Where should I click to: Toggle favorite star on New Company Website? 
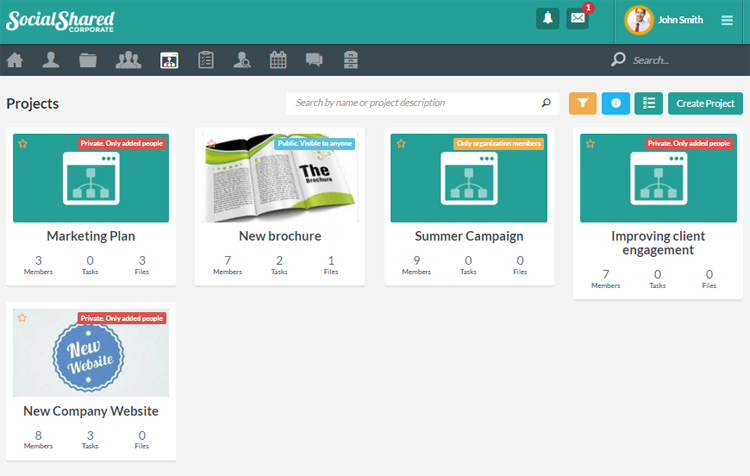click(x=23, y=318)
